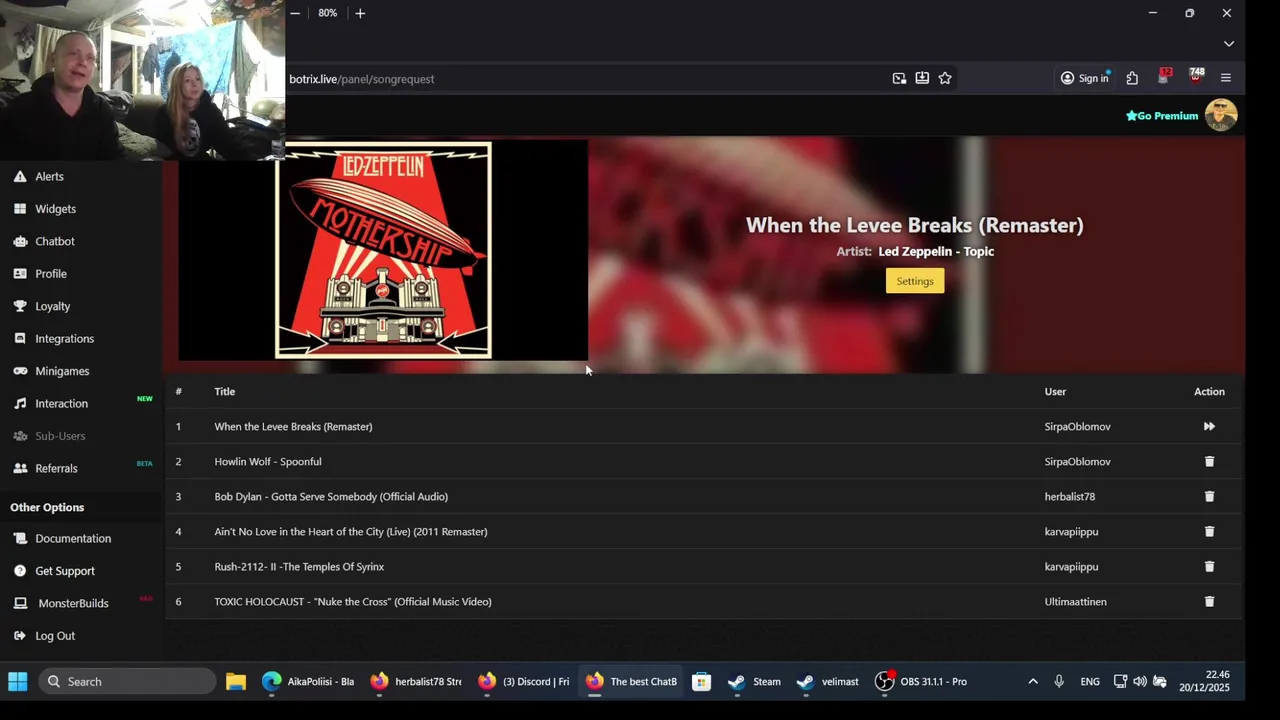This screenshot has width=1280, height=720.
Task: Show hidden system tray icons
Action: click(1033, 682)
